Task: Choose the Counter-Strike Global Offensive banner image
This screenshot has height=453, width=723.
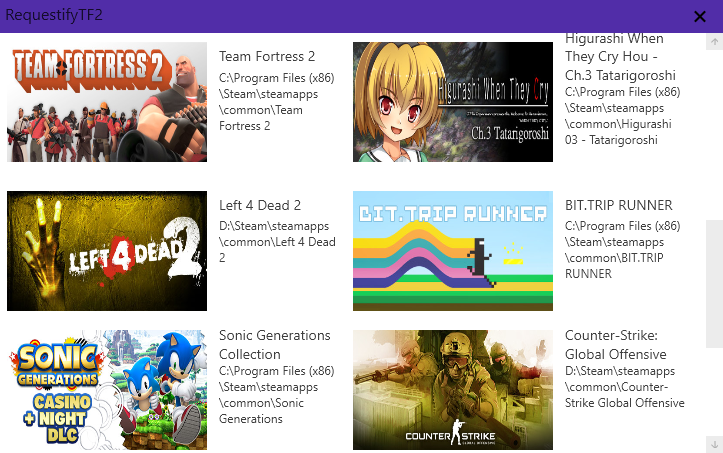Action: point(453,390)
